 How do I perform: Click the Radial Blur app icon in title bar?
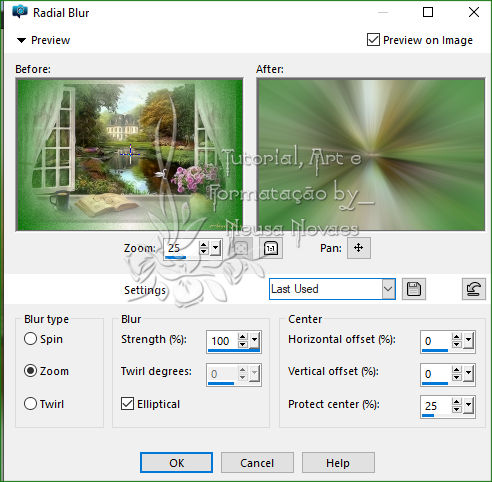(x=20, y=12)
